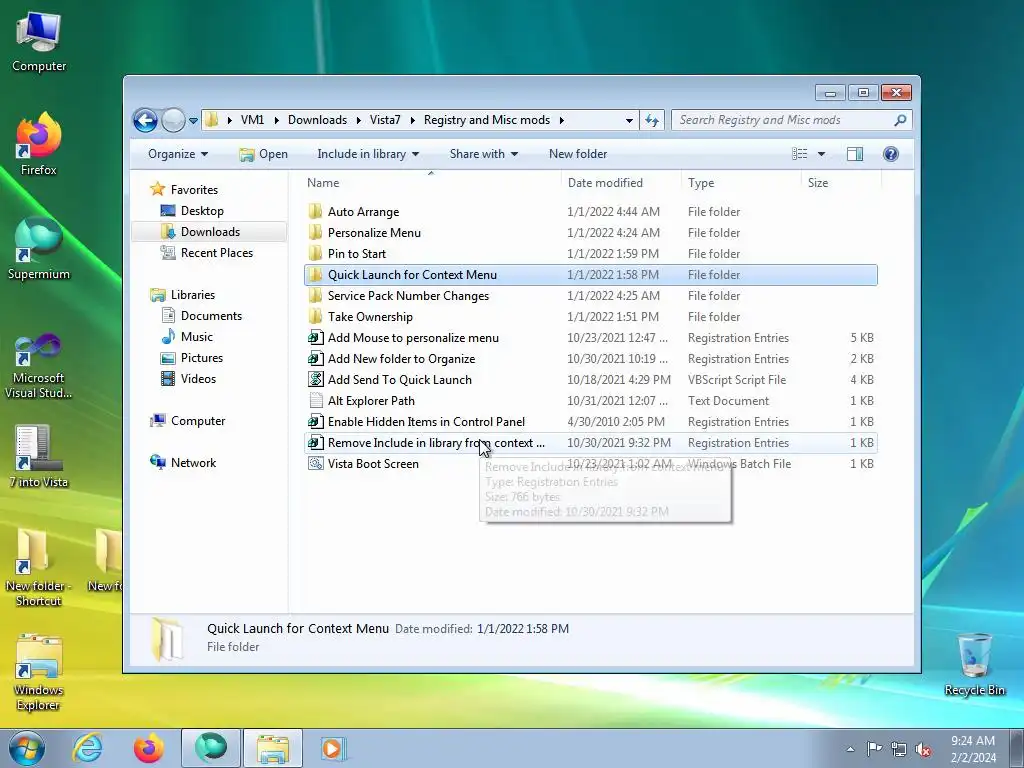Click the Windows Media Player taskbar icon
The image size is (1024, 768).
click(x=332, y=748)
